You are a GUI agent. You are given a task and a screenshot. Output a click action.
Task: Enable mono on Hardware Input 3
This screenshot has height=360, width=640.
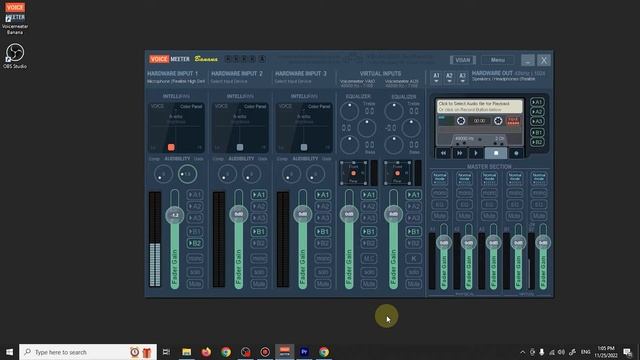tap(322, 258)
